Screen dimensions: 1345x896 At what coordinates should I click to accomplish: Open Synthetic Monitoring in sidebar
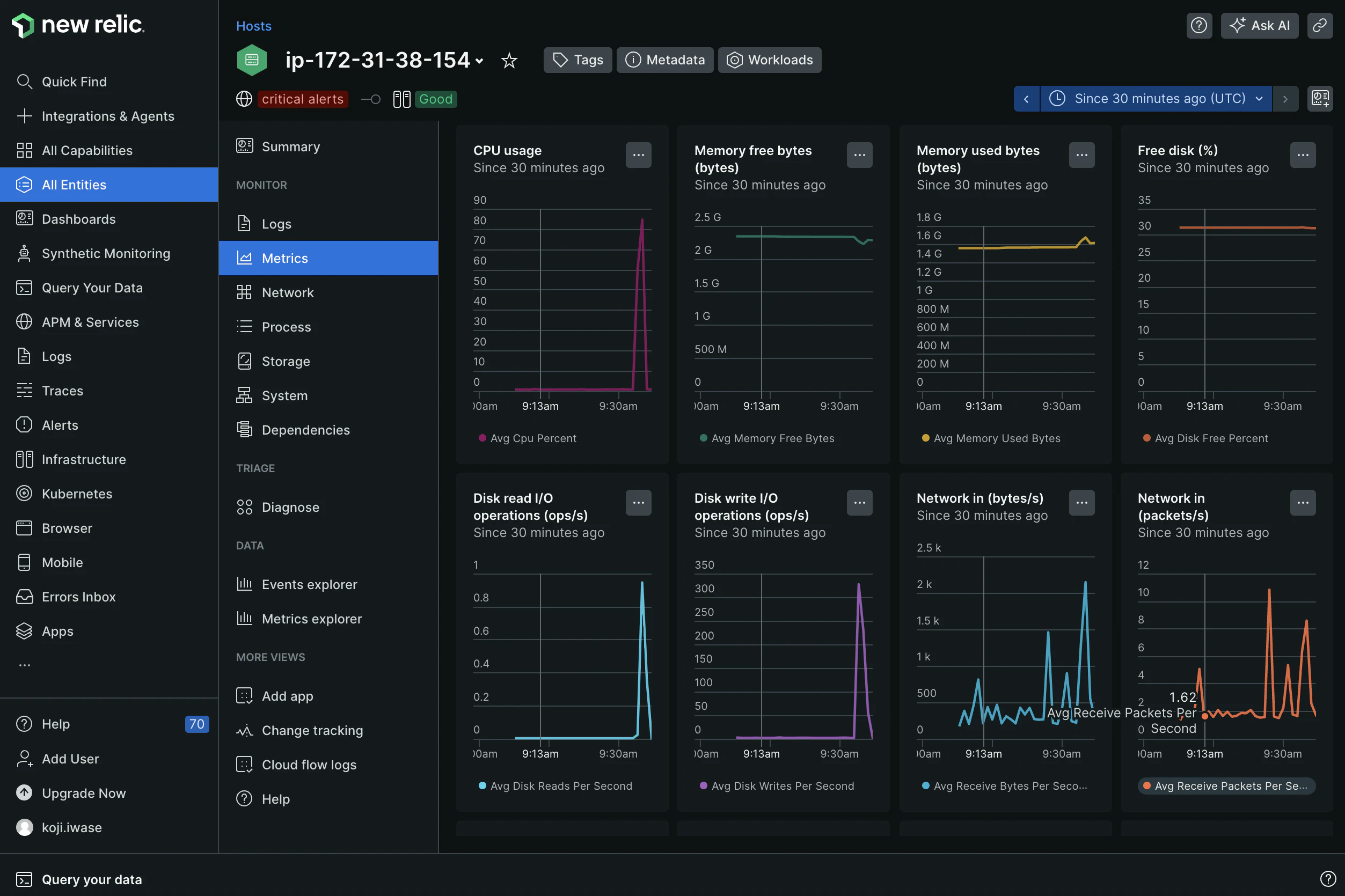[x=108, y=253]
